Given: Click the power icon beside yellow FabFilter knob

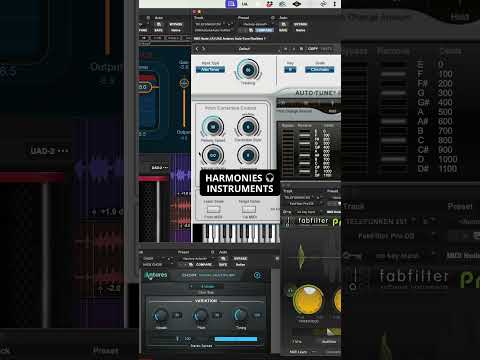Looking at the screenshot, I should [290, 291].
